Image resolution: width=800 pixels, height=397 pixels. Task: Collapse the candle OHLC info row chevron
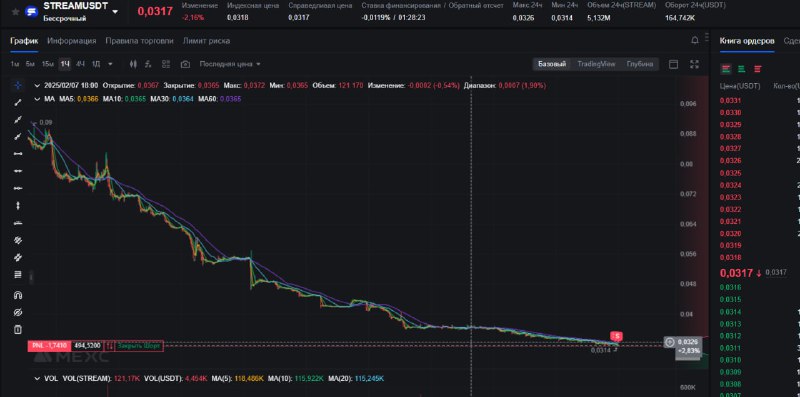pos(37,86)
